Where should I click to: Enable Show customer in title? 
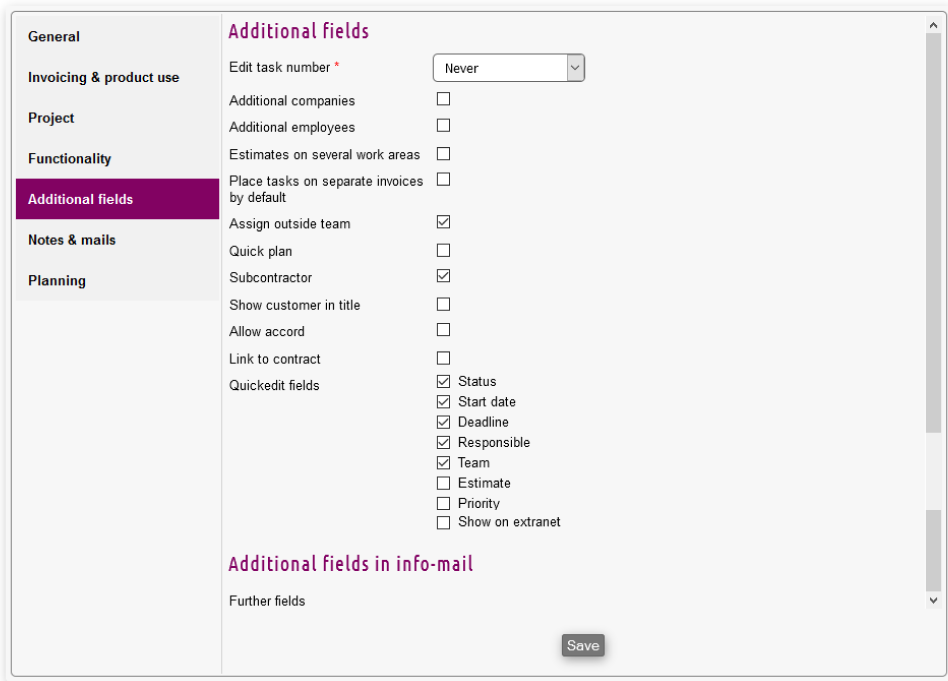click(x=443, y=304)
